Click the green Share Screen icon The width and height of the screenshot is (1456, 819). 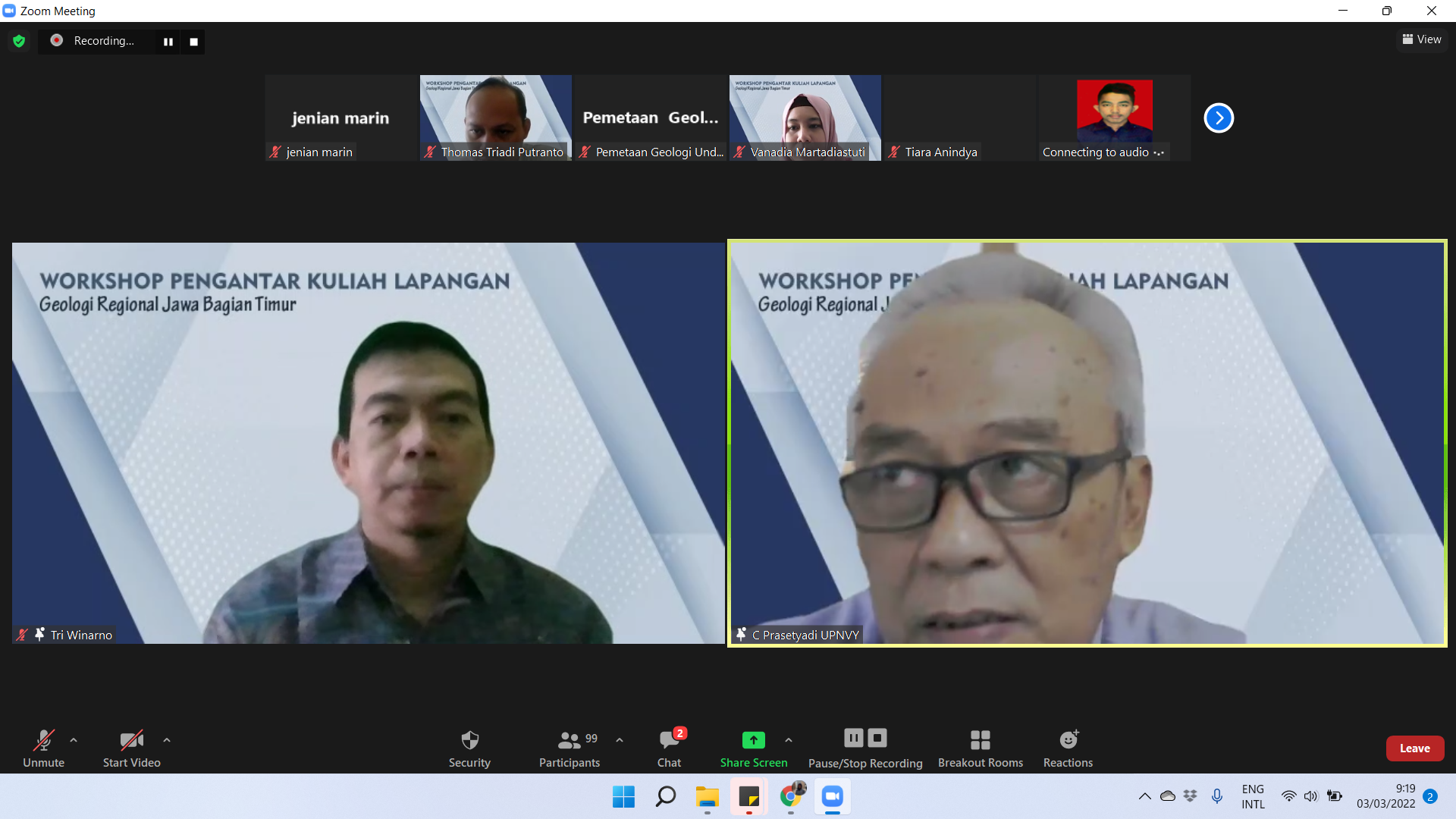(x=753, y=739)
